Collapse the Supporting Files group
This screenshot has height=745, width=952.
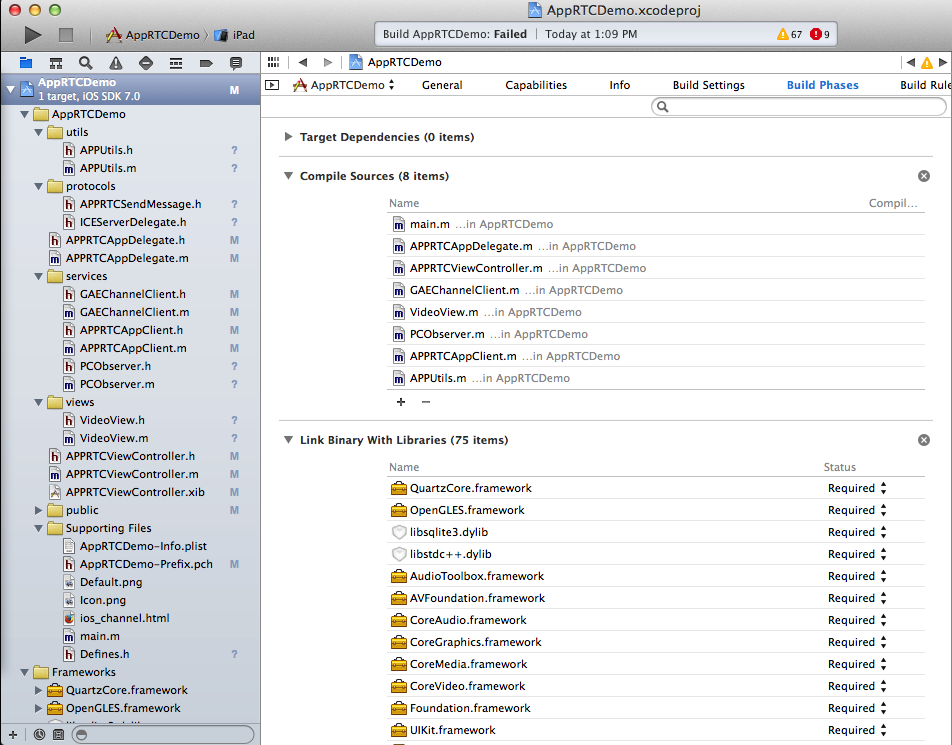pyautogui.click(x=39, y=528)
